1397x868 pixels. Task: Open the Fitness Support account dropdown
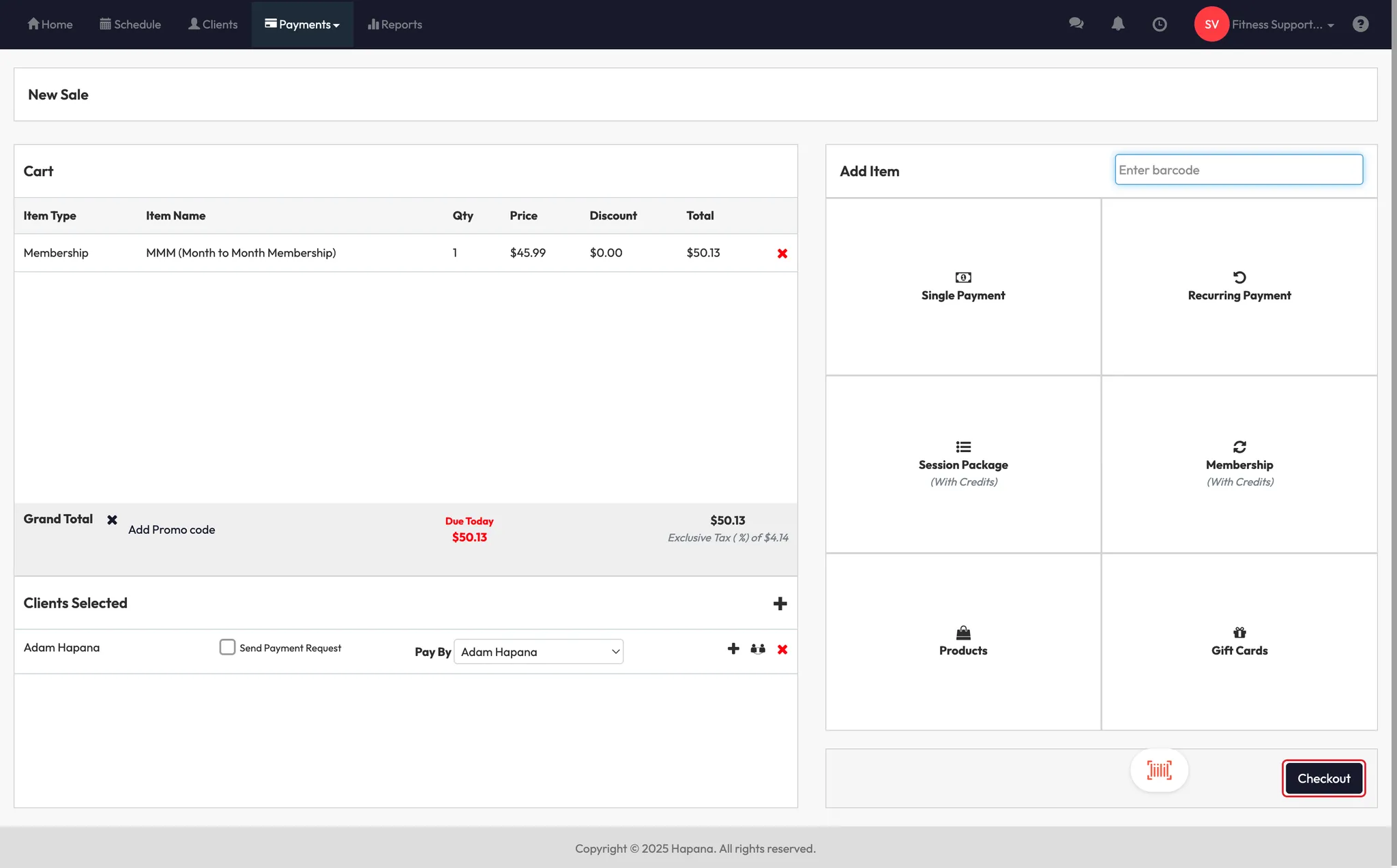[1282, 25]
